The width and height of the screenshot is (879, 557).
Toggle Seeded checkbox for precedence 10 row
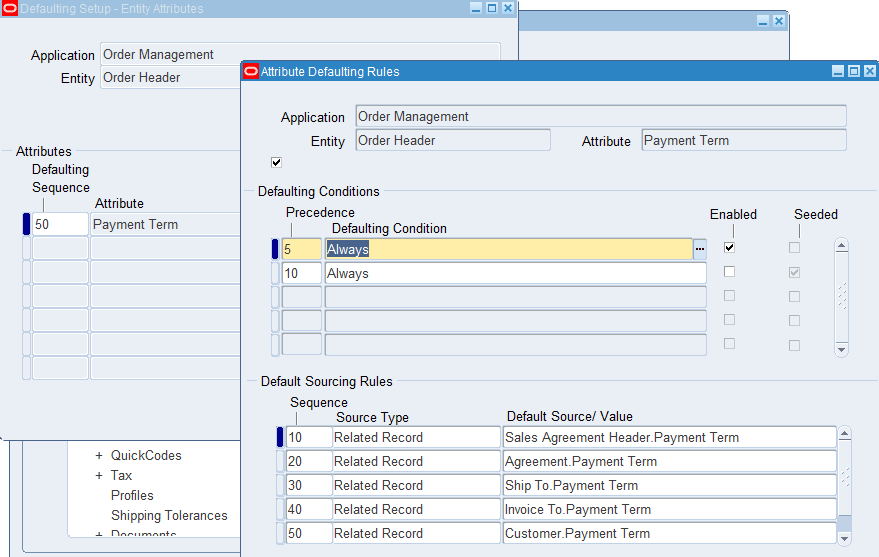point(794,272)
